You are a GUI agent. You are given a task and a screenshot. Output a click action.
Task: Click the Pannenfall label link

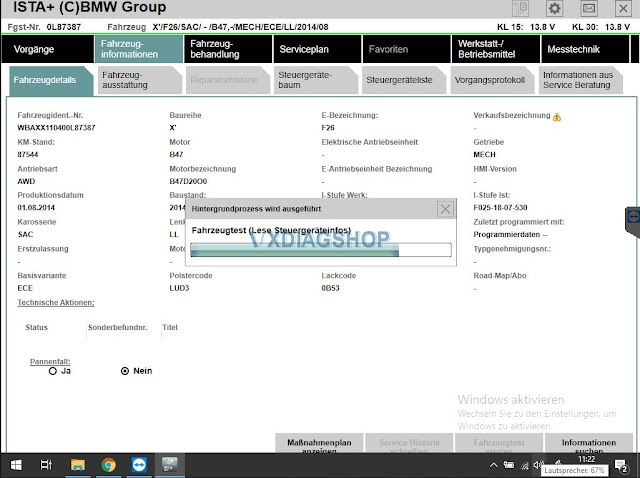coord(50,362)
